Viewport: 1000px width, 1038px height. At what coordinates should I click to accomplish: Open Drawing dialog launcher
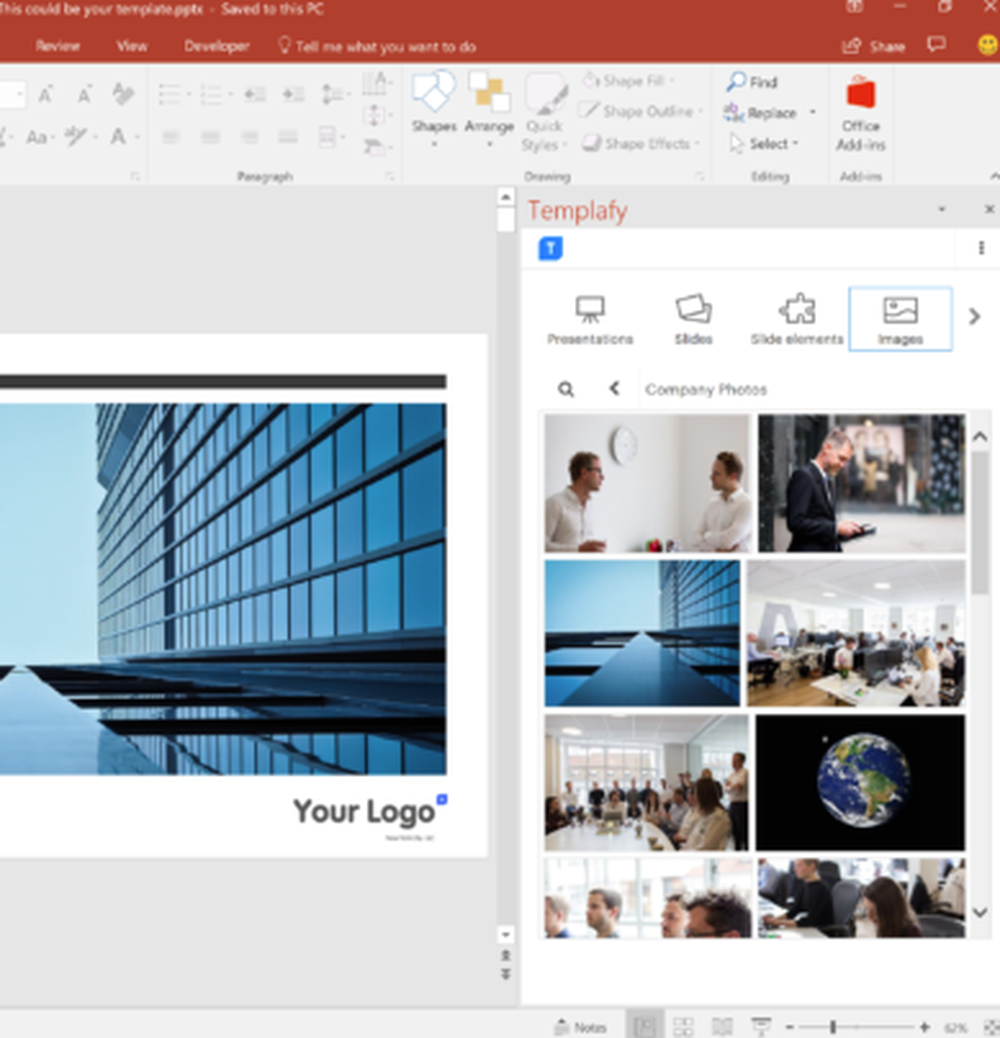point(700,176)
